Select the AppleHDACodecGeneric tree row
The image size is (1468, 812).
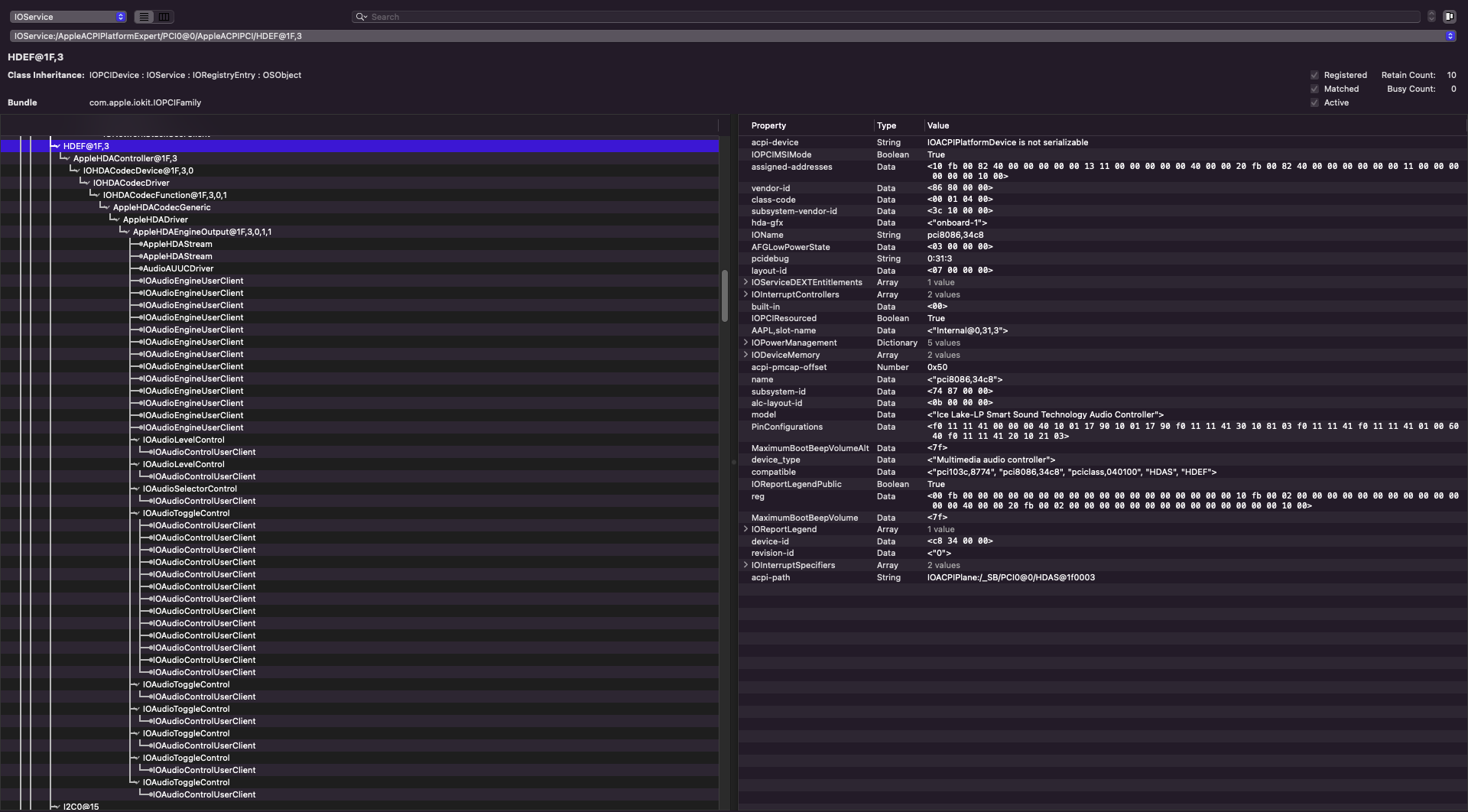point(359,207)
